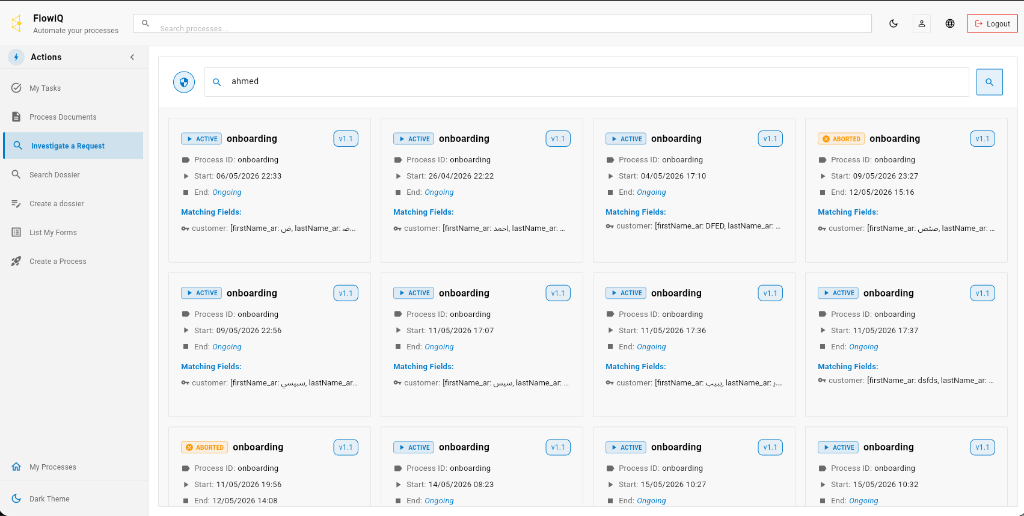
Task: Click 'End: 12/05/2026 14:08' text
Action: coord(236,501)
